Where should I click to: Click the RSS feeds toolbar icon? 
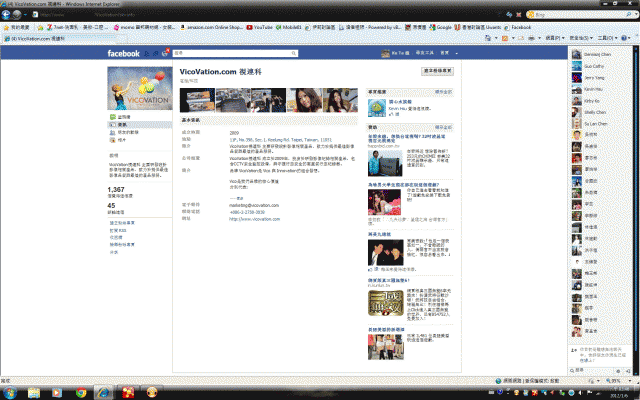coord(505,38)
